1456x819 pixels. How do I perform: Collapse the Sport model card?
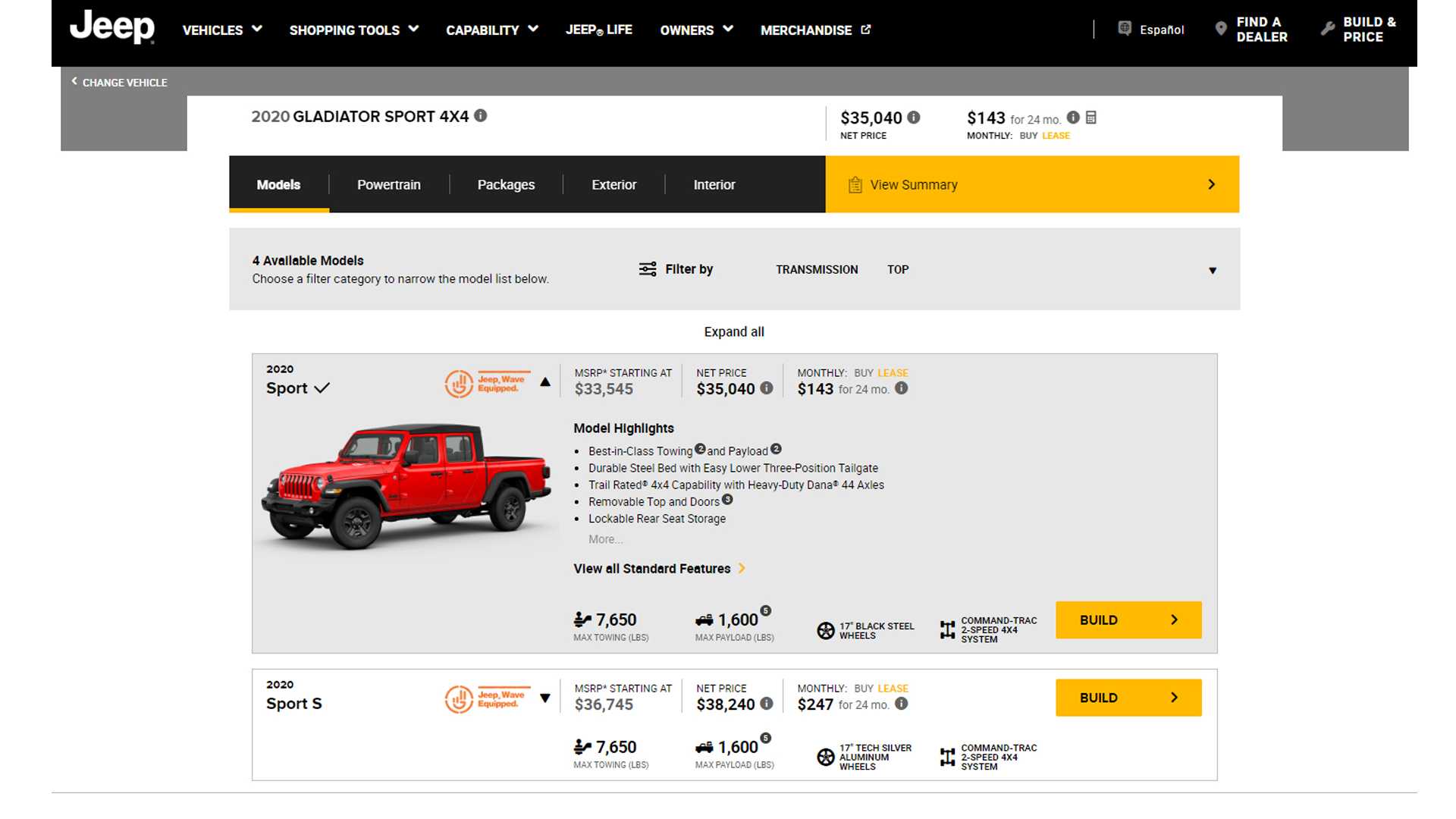point(545,382)
